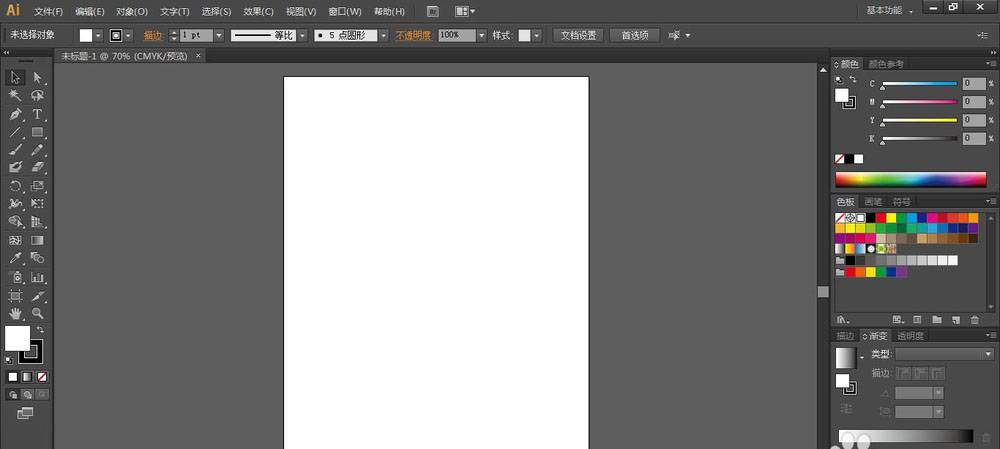Select the Pen tool in the toolbox

[15, 114]
